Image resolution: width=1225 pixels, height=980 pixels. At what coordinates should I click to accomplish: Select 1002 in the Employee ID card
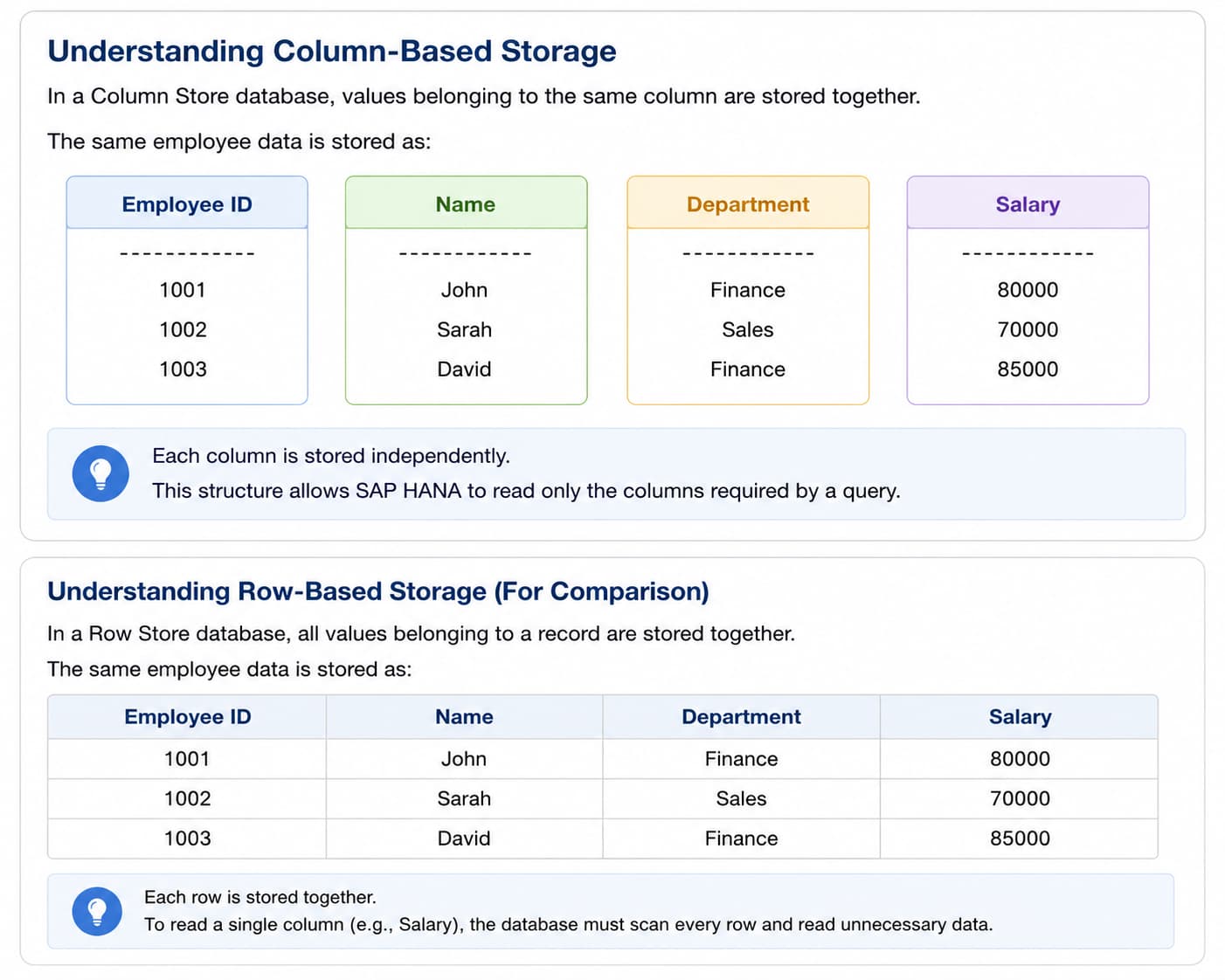183,329
